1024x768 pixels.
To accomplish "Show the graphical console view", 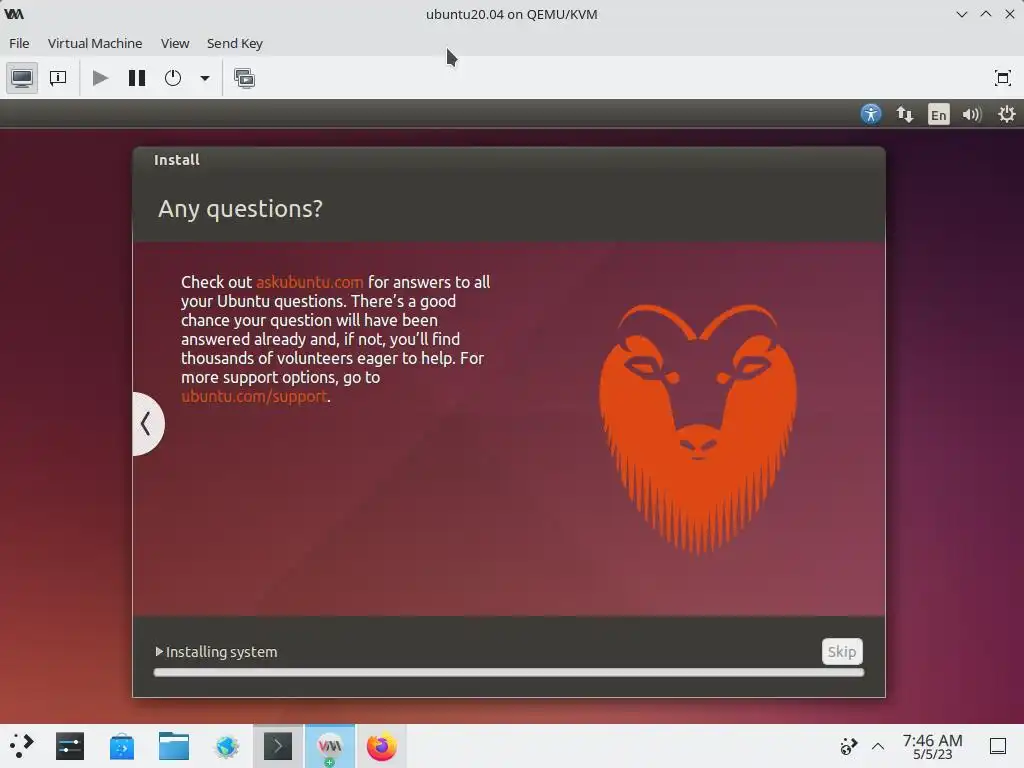I will (22, 78).
